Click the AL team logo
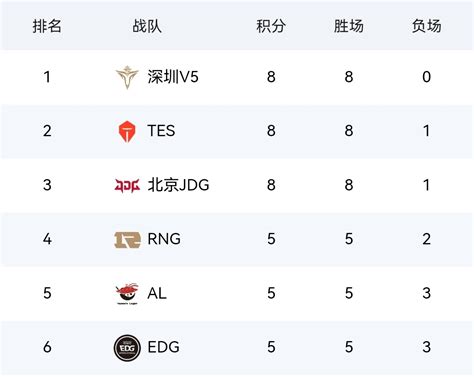This screenshot has width=474, height=377. click(127, 294)
